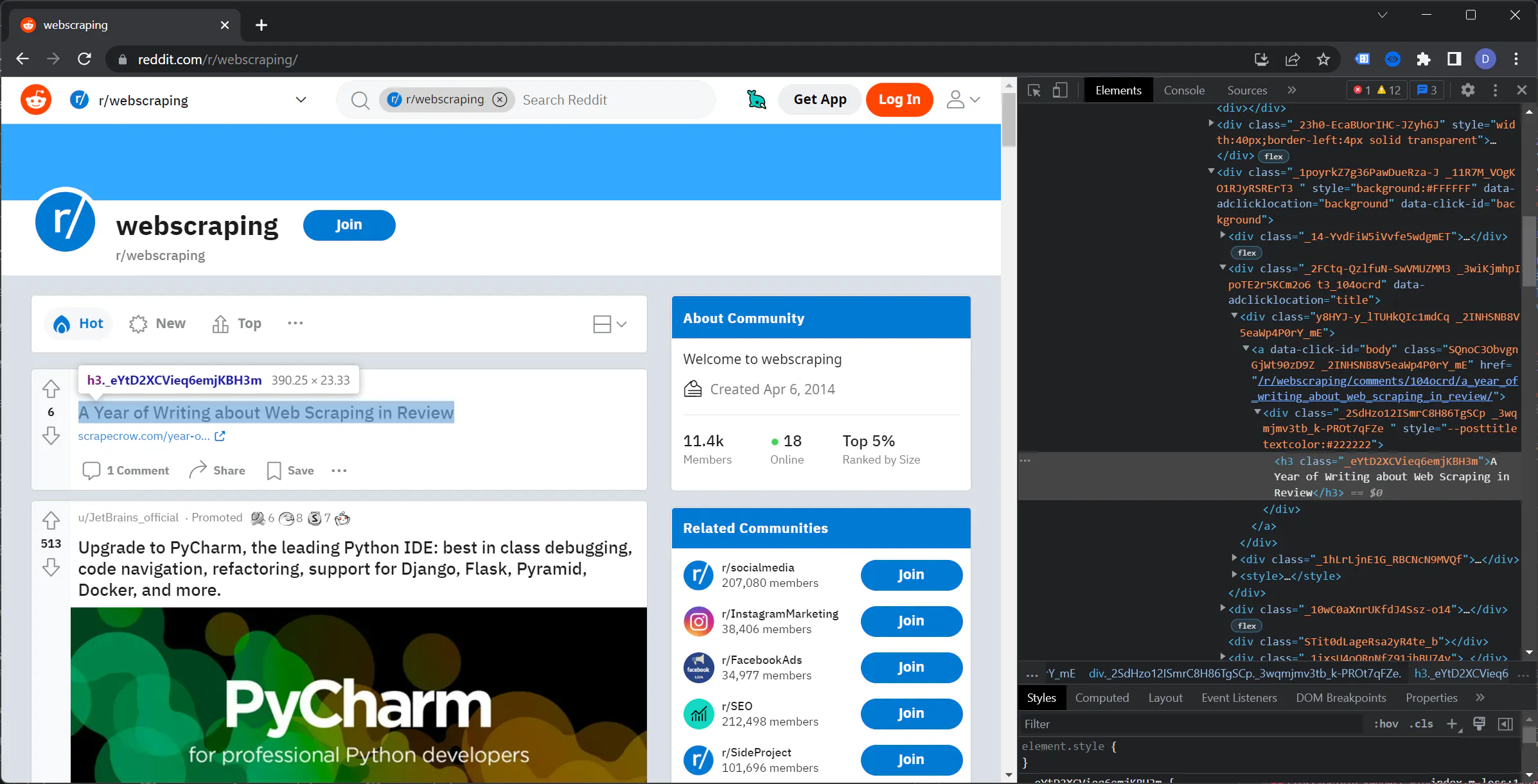The width and height of the screenshot is (1538, 784).
Task: Downvote the Year of Writing post
Action: [51, 436]
